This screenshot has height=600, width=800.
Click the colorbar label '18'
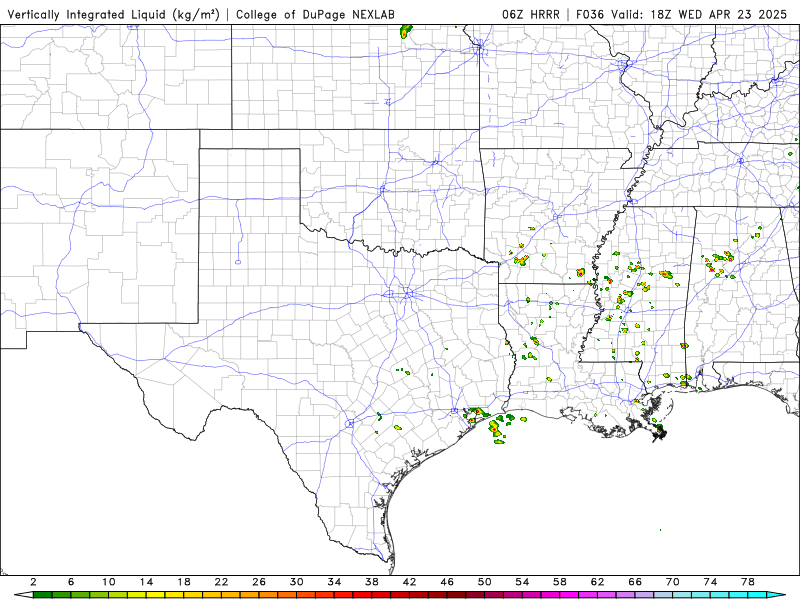184,582
